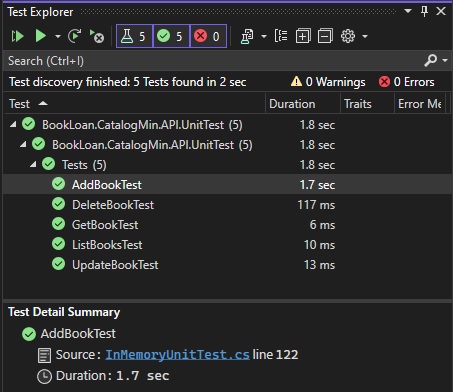Click the test discovery finished status text
Image resolution: width=453 pixels, height=392 pixels.
128,82
